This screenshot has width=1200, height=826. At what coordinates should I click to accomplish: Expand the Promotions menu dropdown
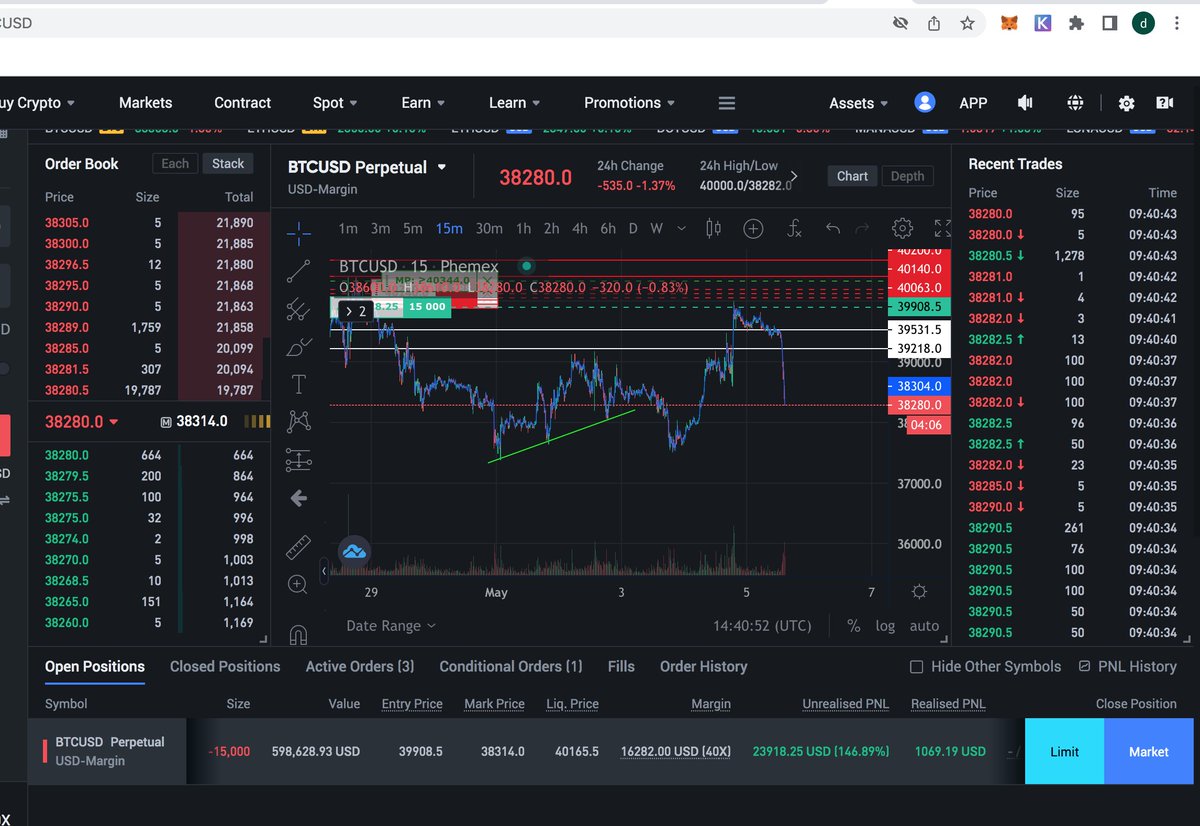click(629, 103)
